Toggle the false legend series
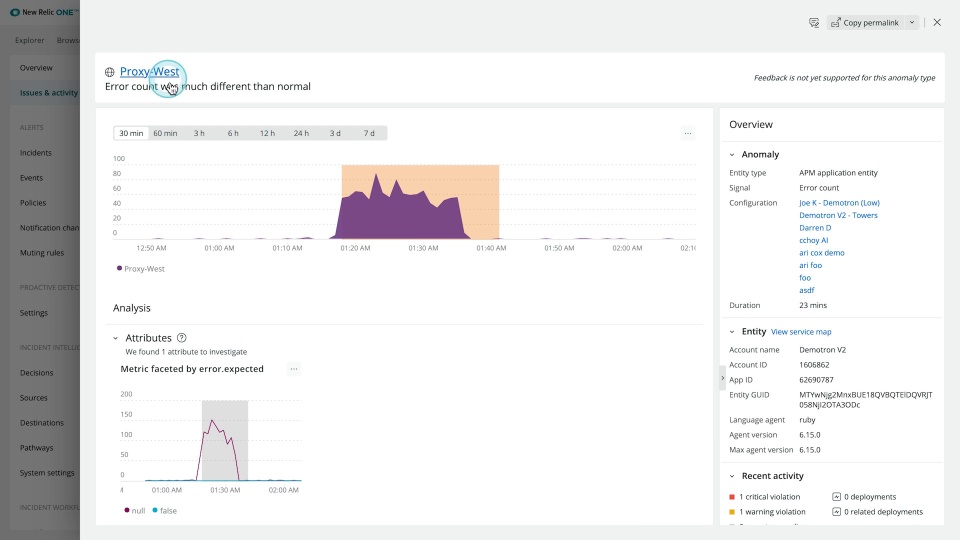This screenshot has height=540, width=960. [165, 510]
